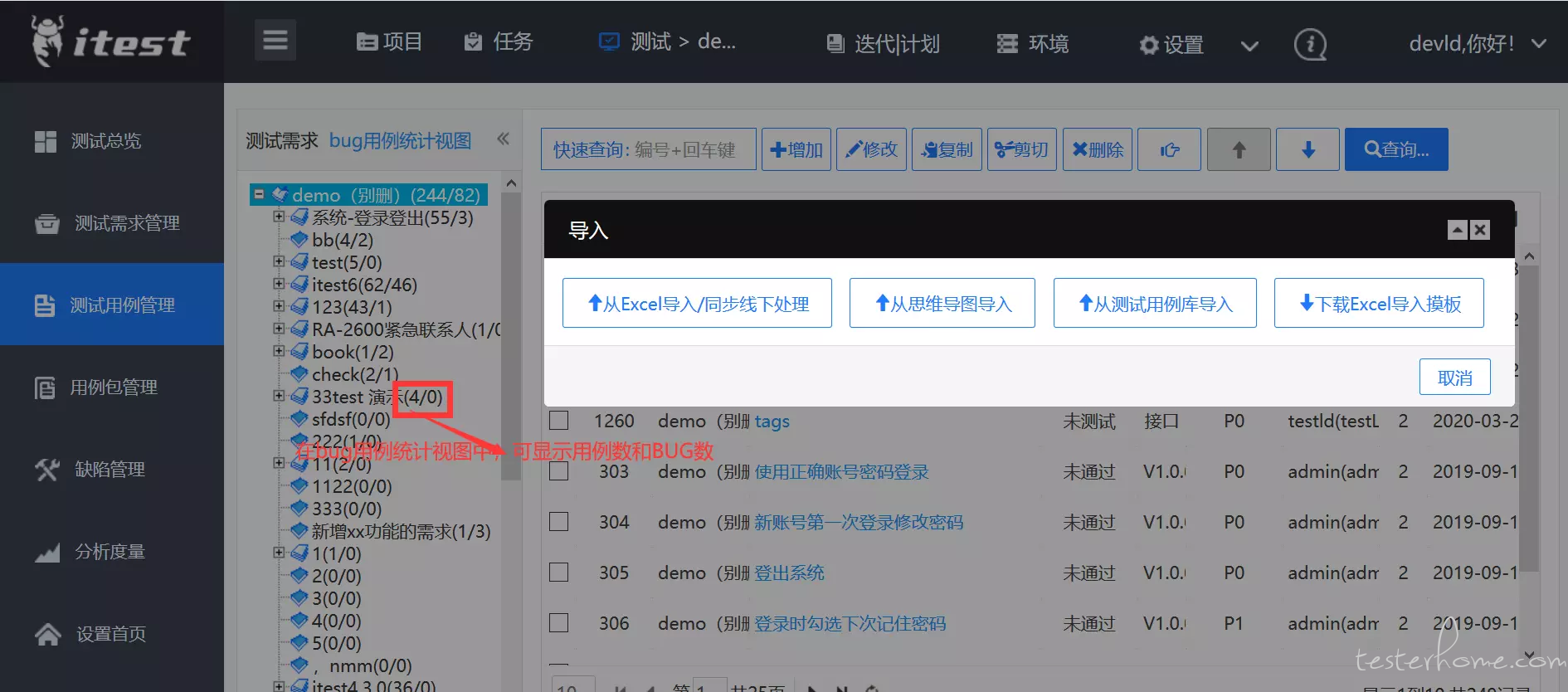Focus the 快速查询 input field
This screenshot has width=1568, height=692.
[649, 149]
